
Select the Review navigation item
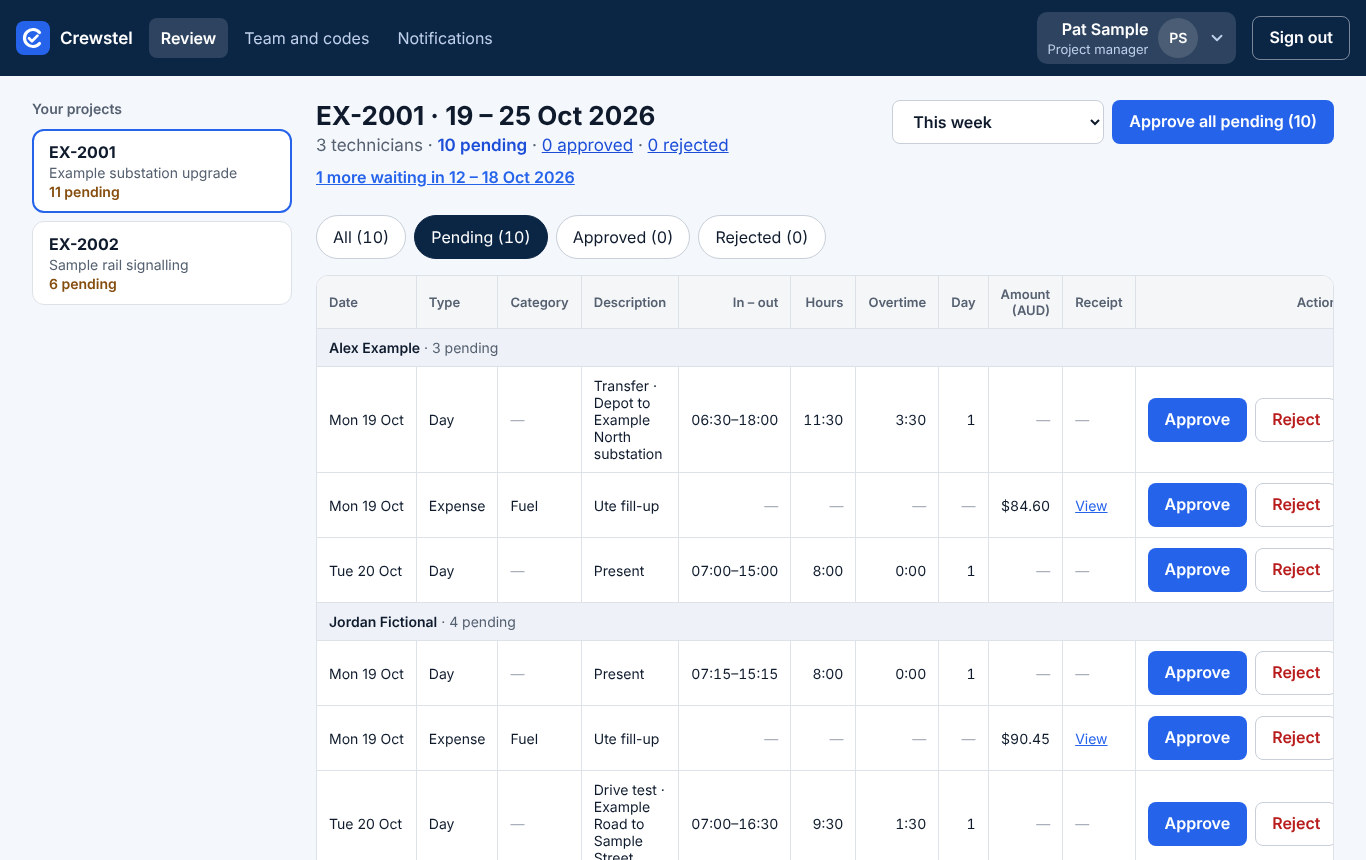[188, 38]
